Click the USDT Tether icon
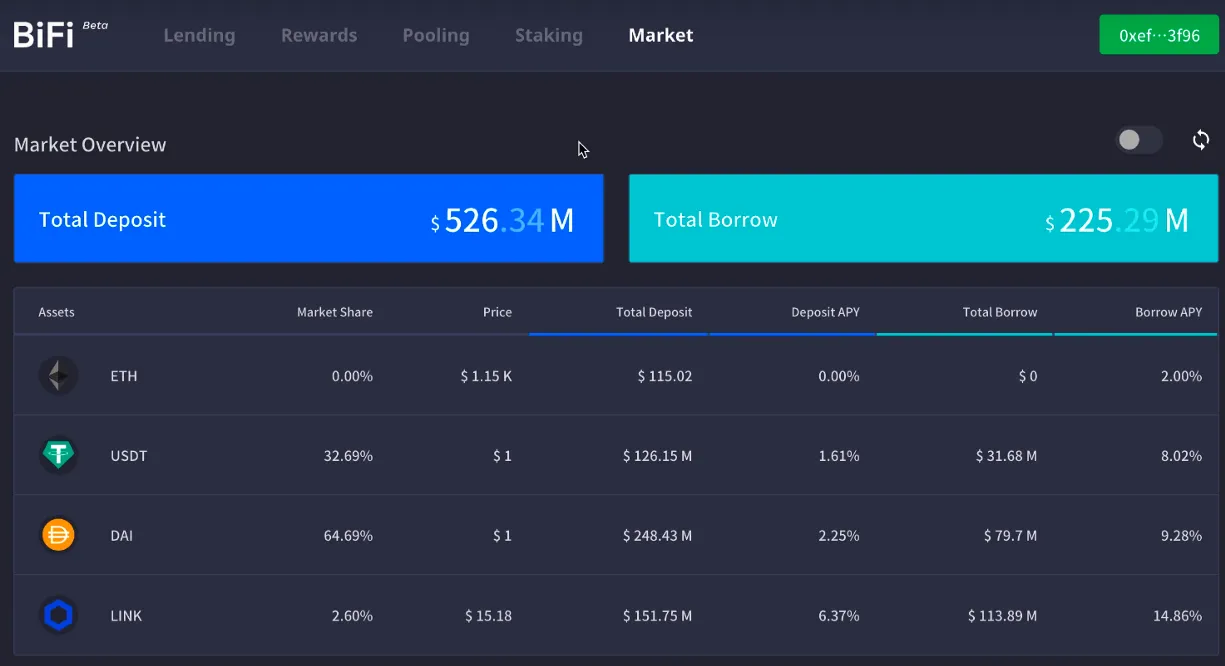The image size is (1225, 666). (58, 455)
